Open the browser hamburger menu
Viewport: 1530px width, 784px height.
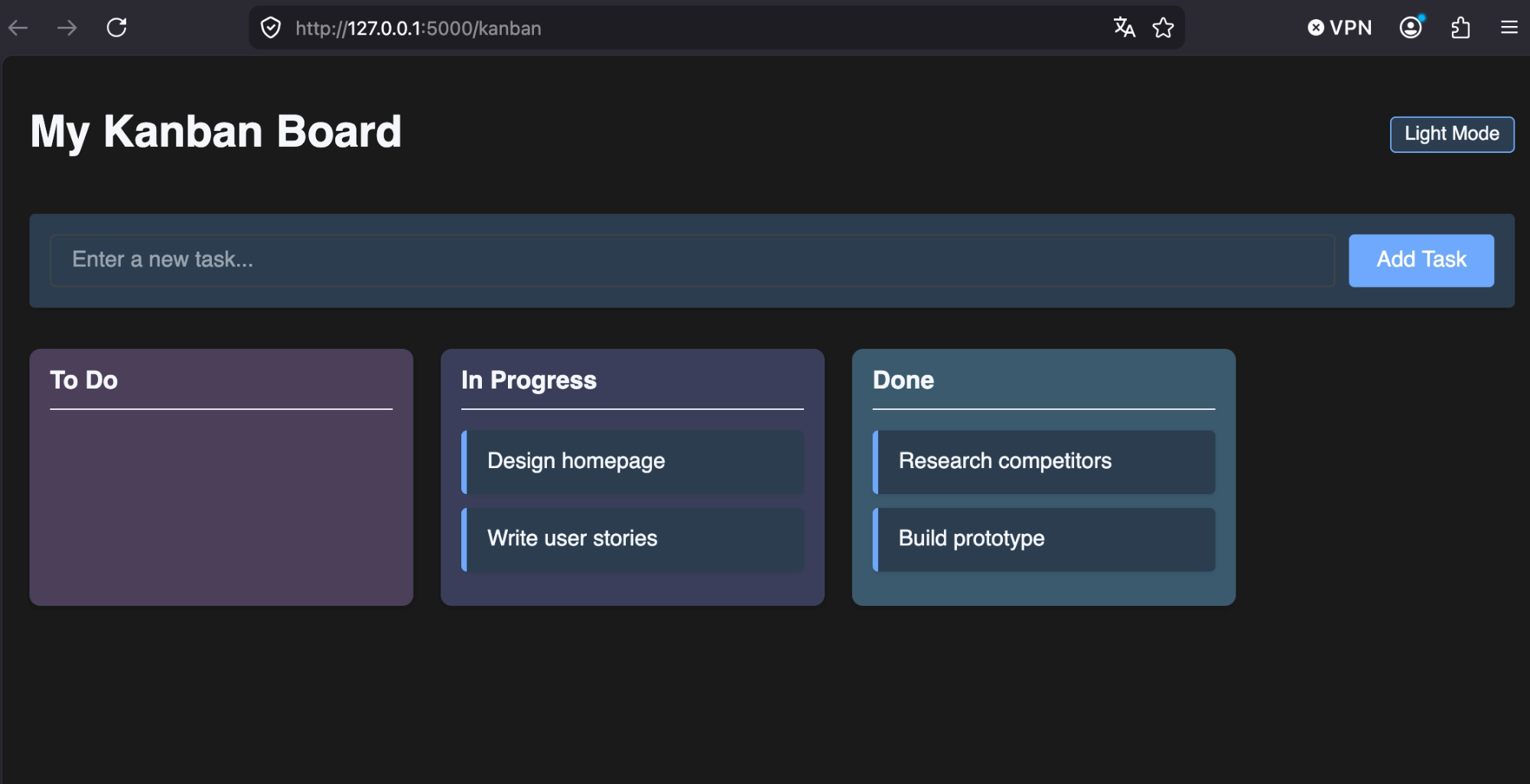[x=1509, y=28]
